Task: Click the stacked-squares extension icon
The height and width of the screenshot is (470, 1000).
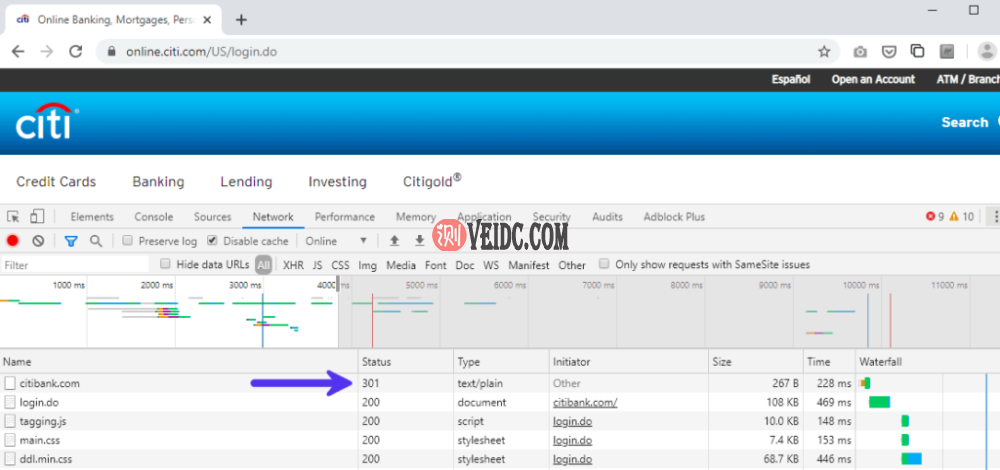Action: [x=918, y=51]
